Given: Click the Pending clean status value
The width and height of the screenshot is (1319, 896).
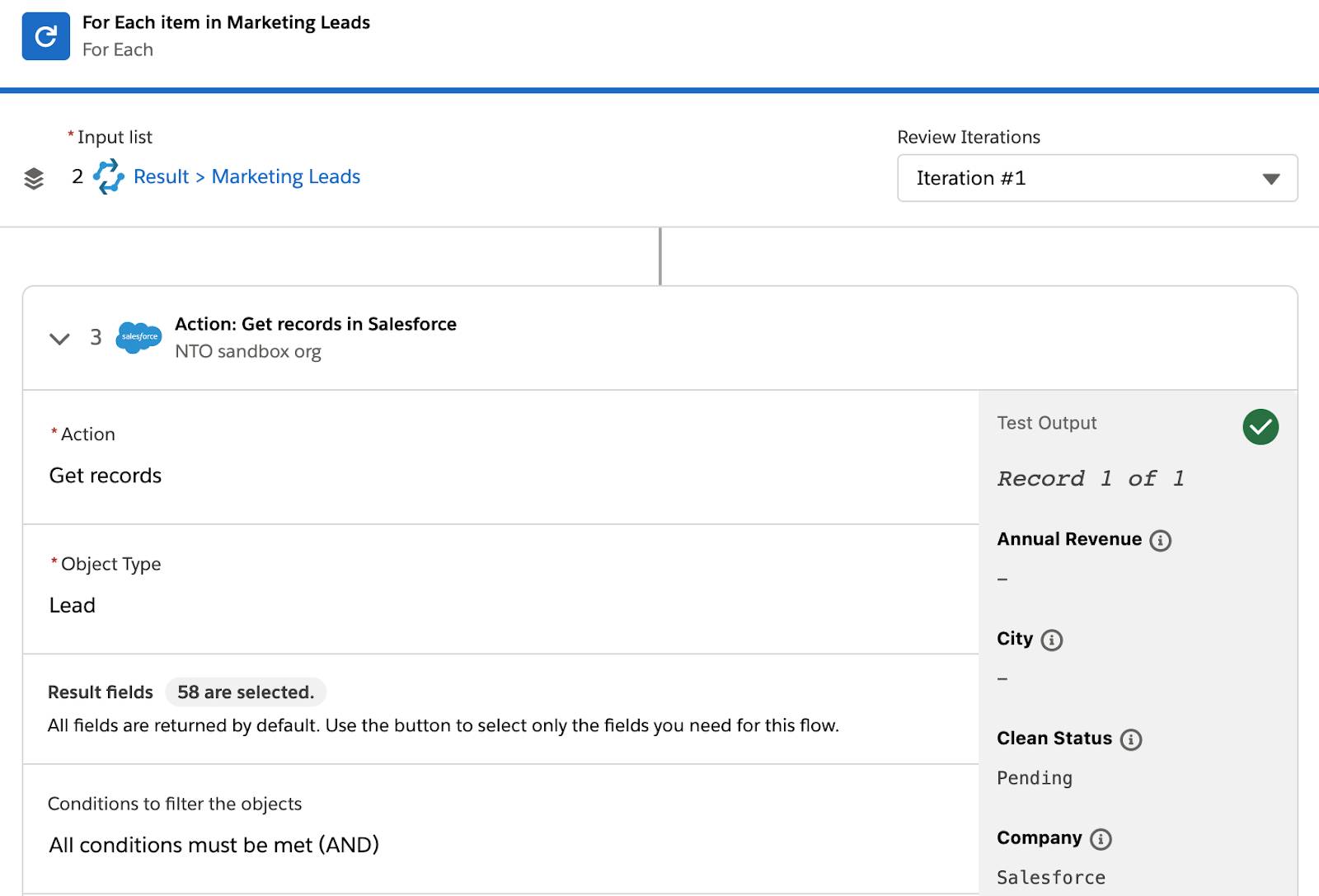Looking at the screenshot, I should pyautogui.click(x=1035, y=778).
